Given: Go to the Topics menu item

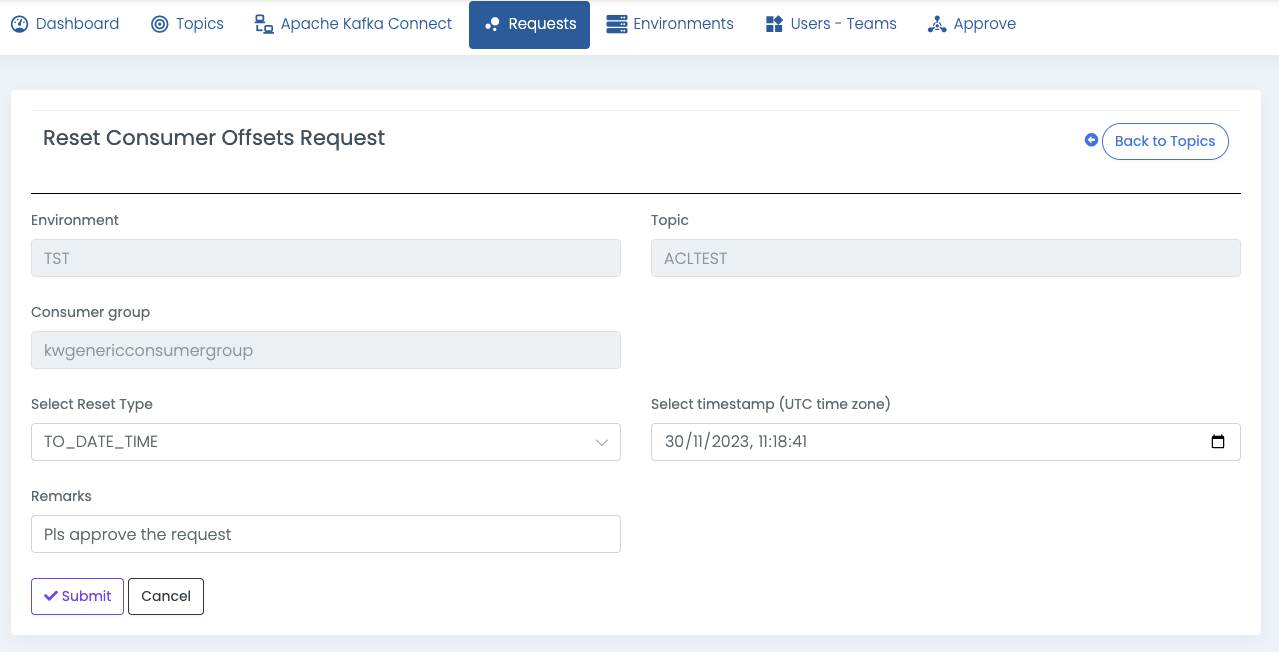Looking at the screenshot, I should [x=199, y=24].
